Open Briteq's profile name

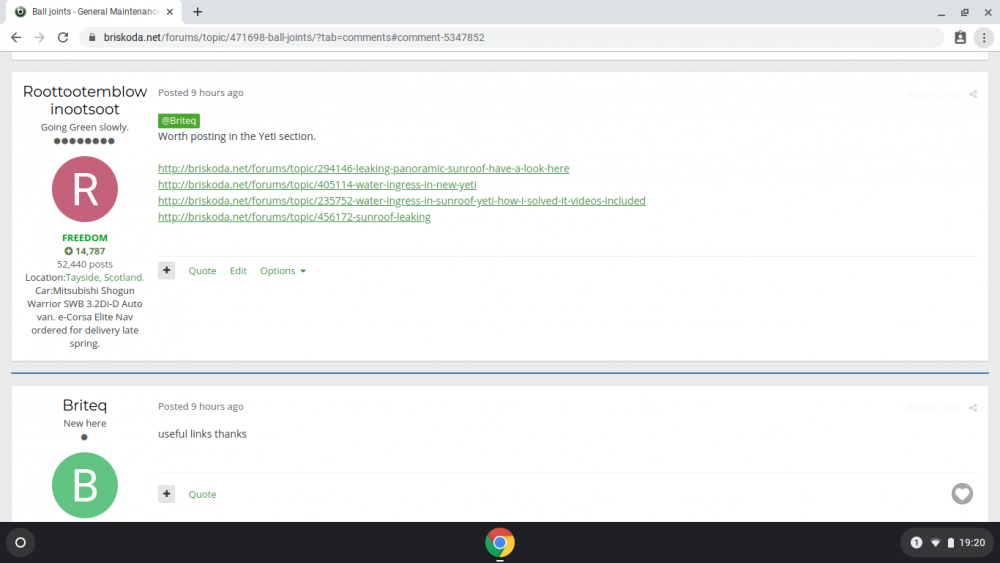pyautogui.click(x=85, y=406)
